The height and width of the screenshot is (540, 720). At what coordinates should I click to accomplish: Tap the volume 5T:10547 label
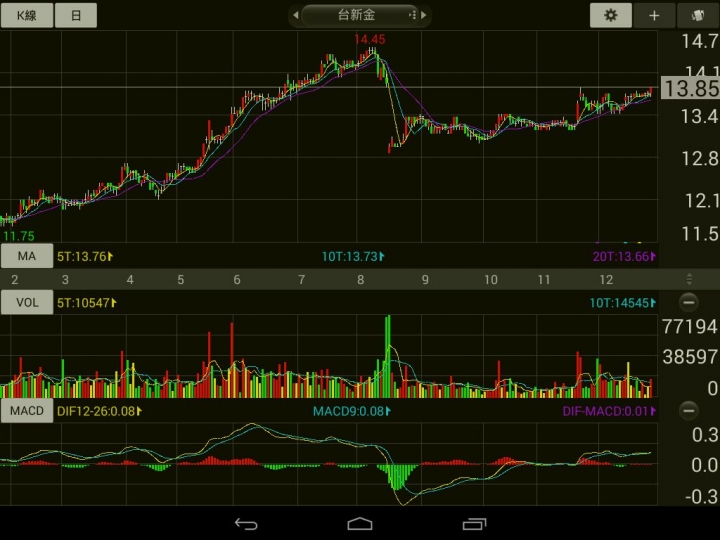pyautogui.click(x=87, y=303)
